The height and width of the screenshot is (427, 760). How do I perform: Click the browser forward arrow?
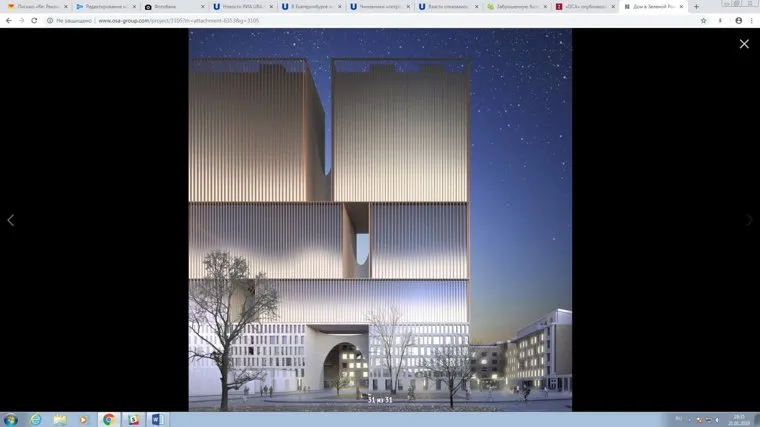(x=21, y=20)
